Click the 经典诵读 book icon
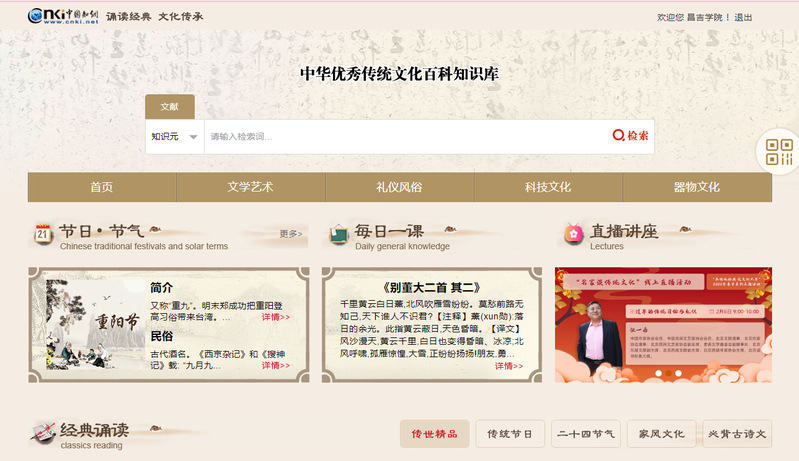Viewport: 799px width, 461px height. [x=43, y=432]
